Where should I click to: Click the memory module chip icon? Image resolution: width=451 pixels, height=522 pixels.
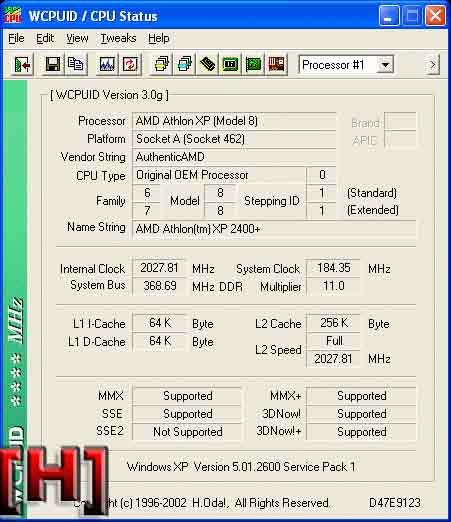(x=207, y=64)
